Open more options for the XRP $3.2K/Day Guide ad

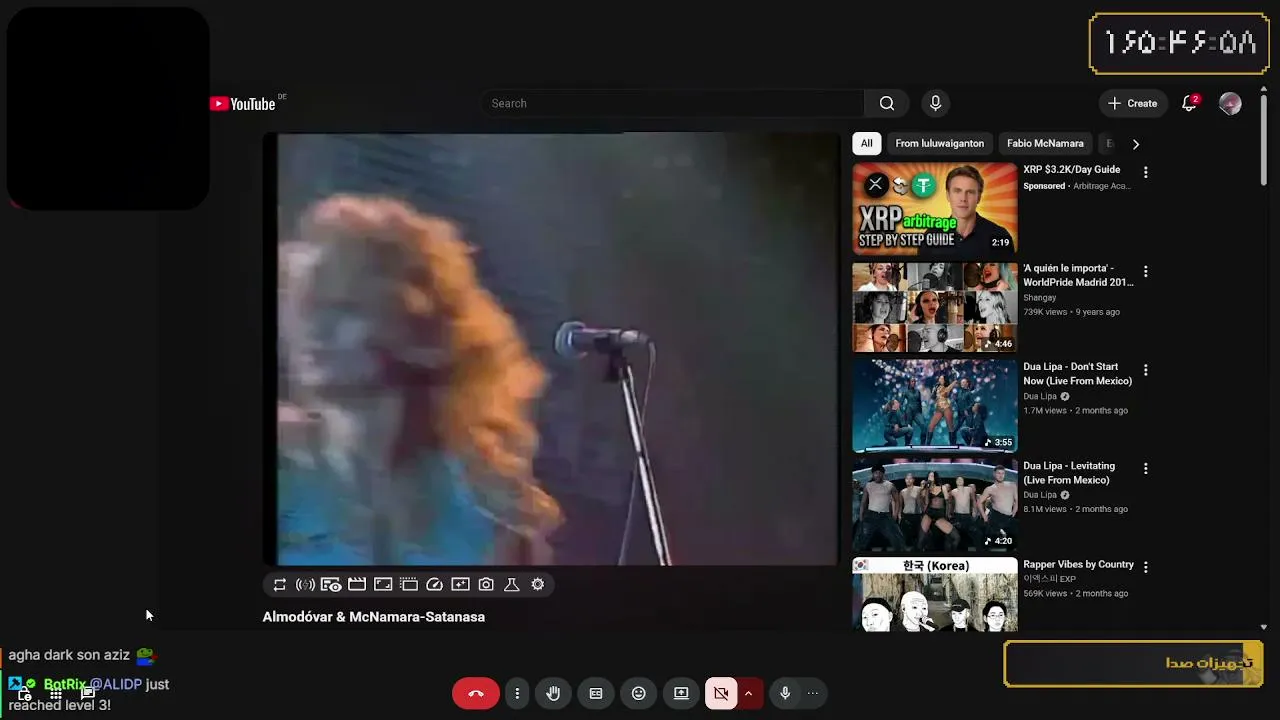pyautogui.click(x=1146, y=172)
